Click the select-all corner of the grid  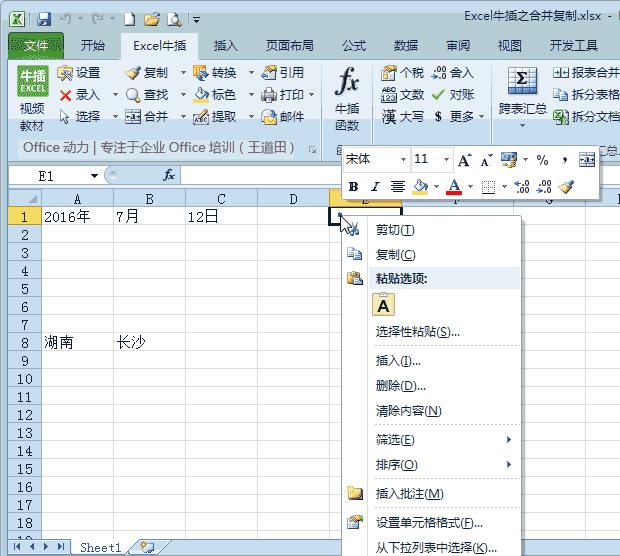pos(25,198)
